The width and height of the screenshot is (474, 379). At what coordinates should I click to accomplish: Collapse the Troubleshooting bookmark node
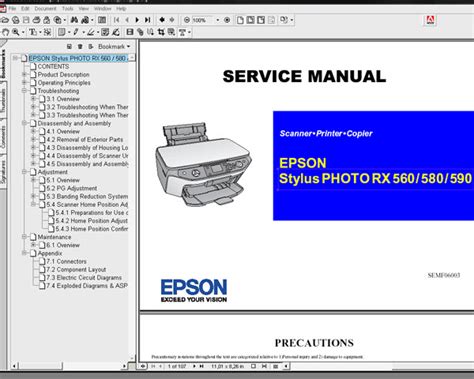[24, 91]
